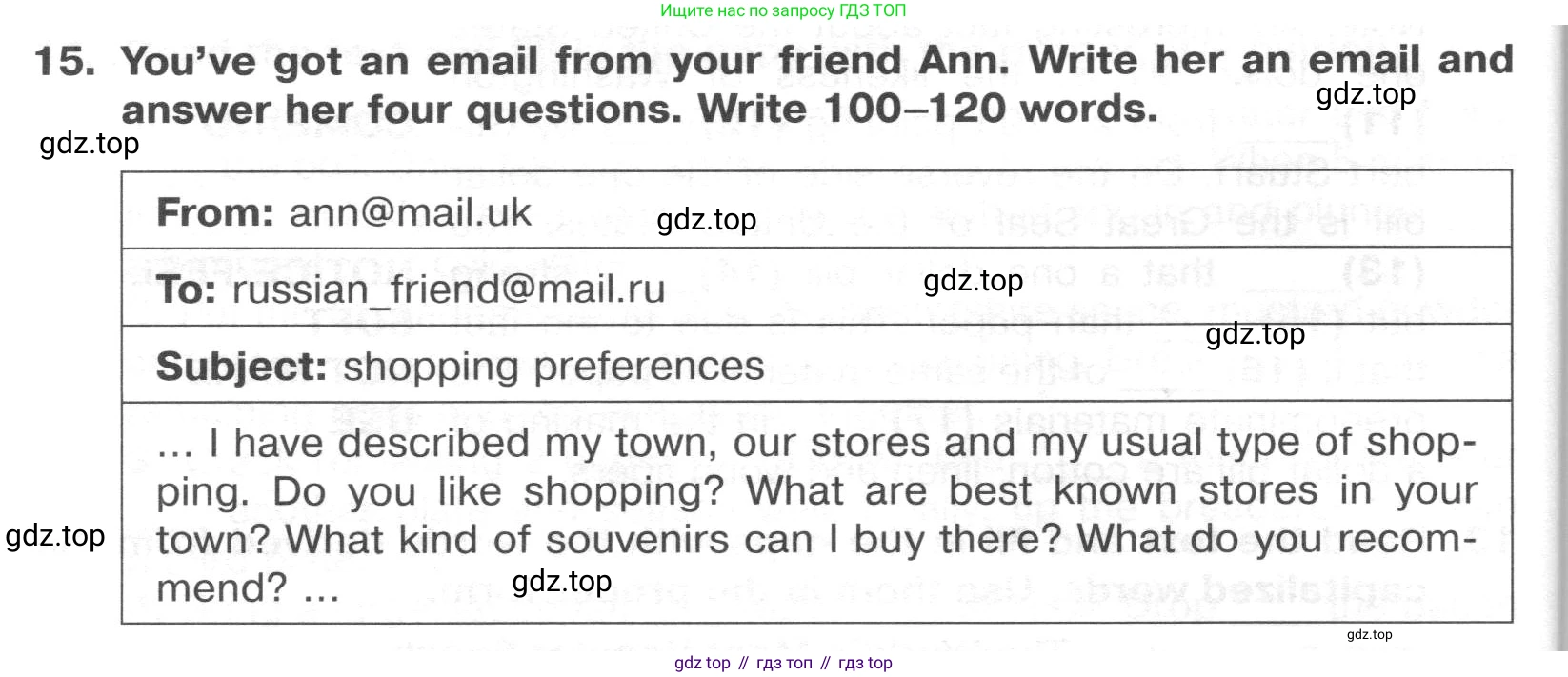Open the Cyrillic "гдз топ" footer link
This screenshot has width=1568, height=677.
pyautogui.click(x=784, y=663)
